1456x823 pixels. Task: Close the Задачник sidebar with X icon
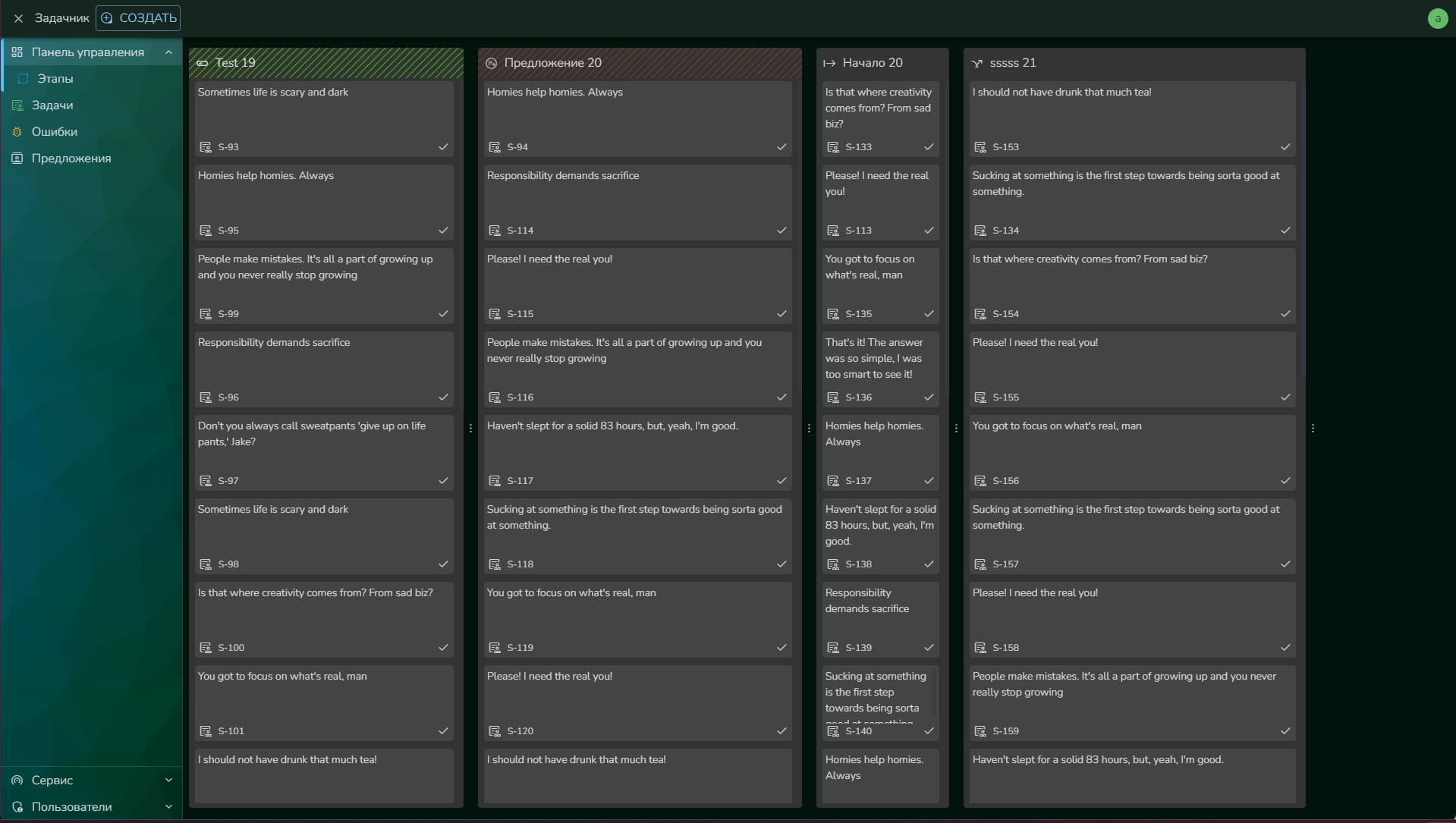(18, 18)
